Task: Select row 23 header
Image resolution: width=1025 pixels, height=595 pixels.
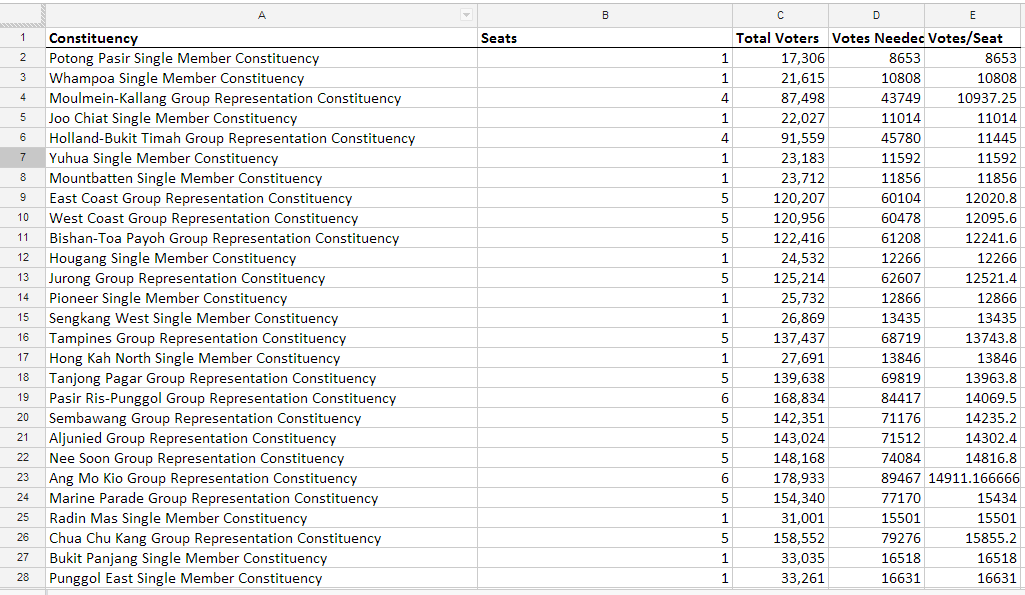Action: coord(22,478)
